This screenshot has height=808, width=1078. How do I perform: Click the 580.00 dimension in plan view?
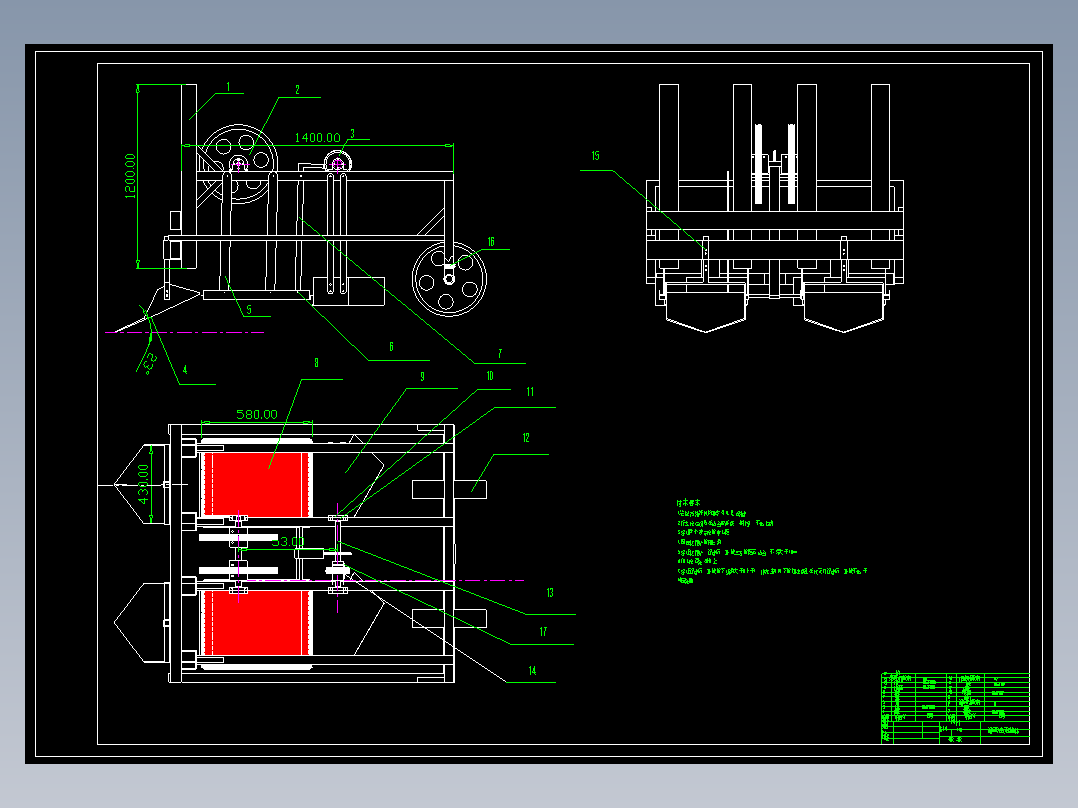pyautogui.click(x=257, y=414)
